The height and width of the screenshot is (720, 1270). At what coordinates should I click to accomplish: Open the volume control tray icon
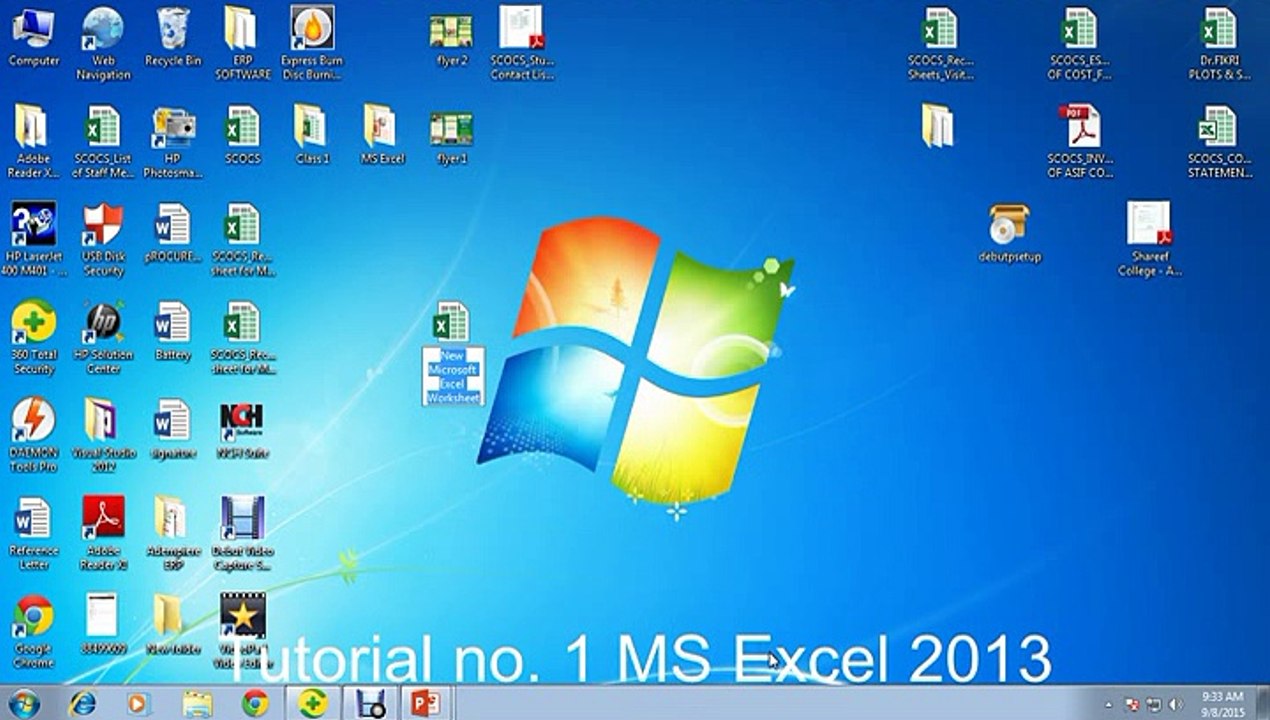(1175, 704)
